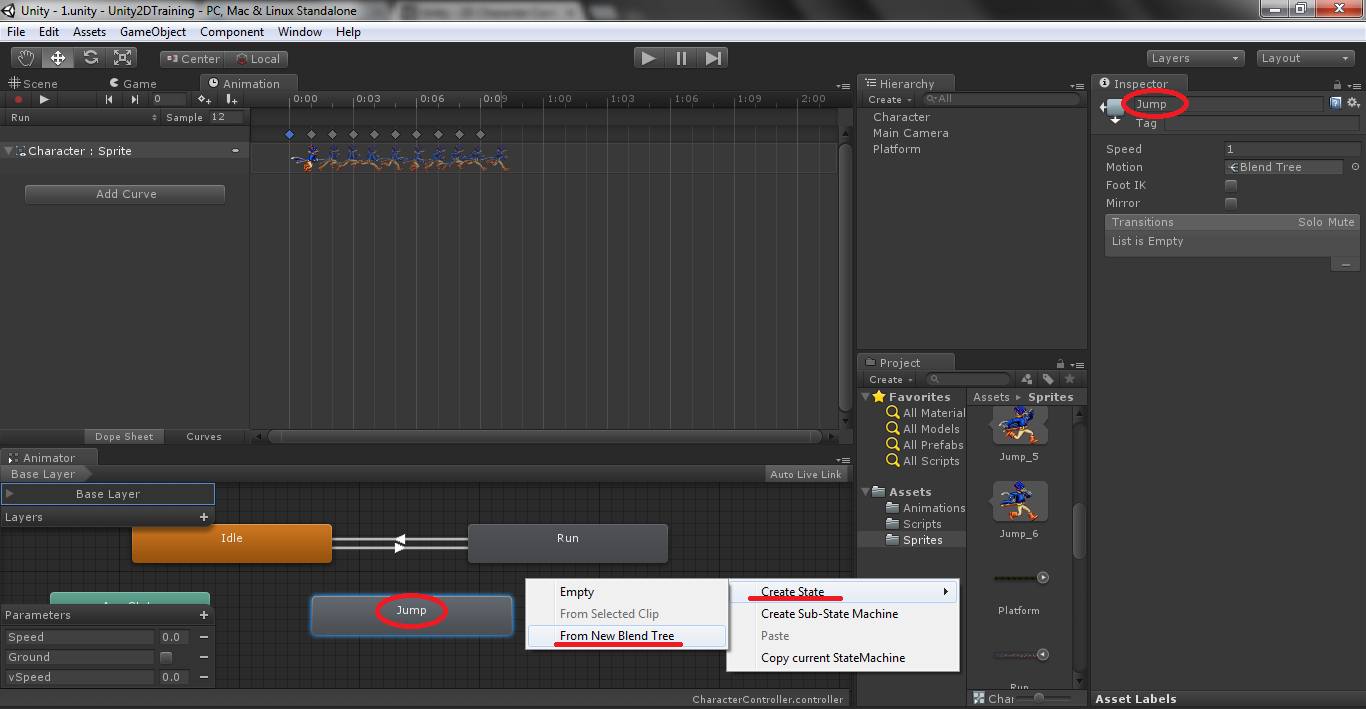Add a new animator layer
The width and height of the screenshot is (1366, 709).
click(x=204, y=517)
